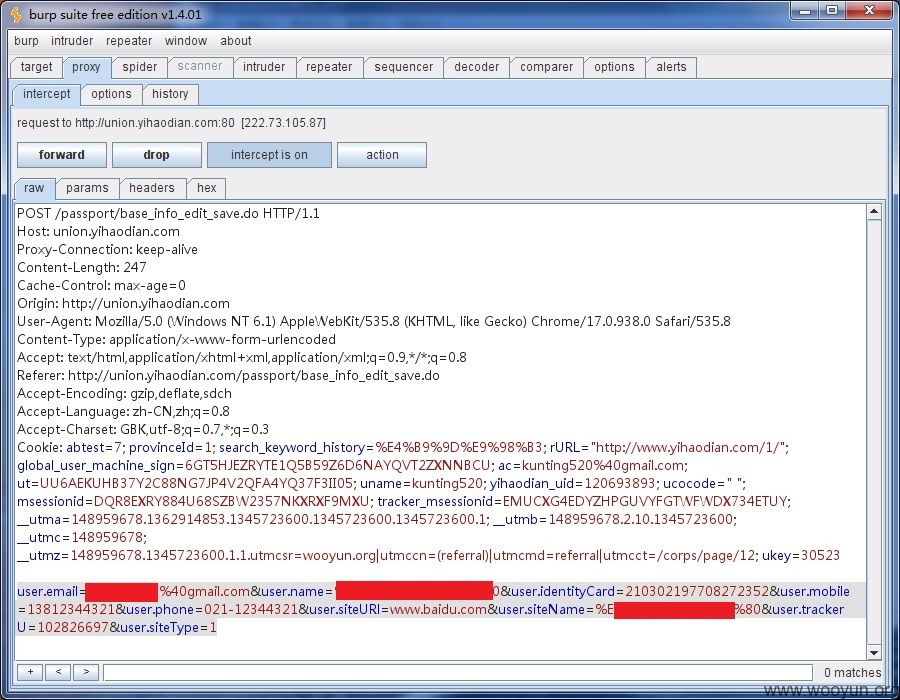The image size is (900, 700).
Task: Click the 'Content-Length: 247' header line
Action: (x=82, y=267)
